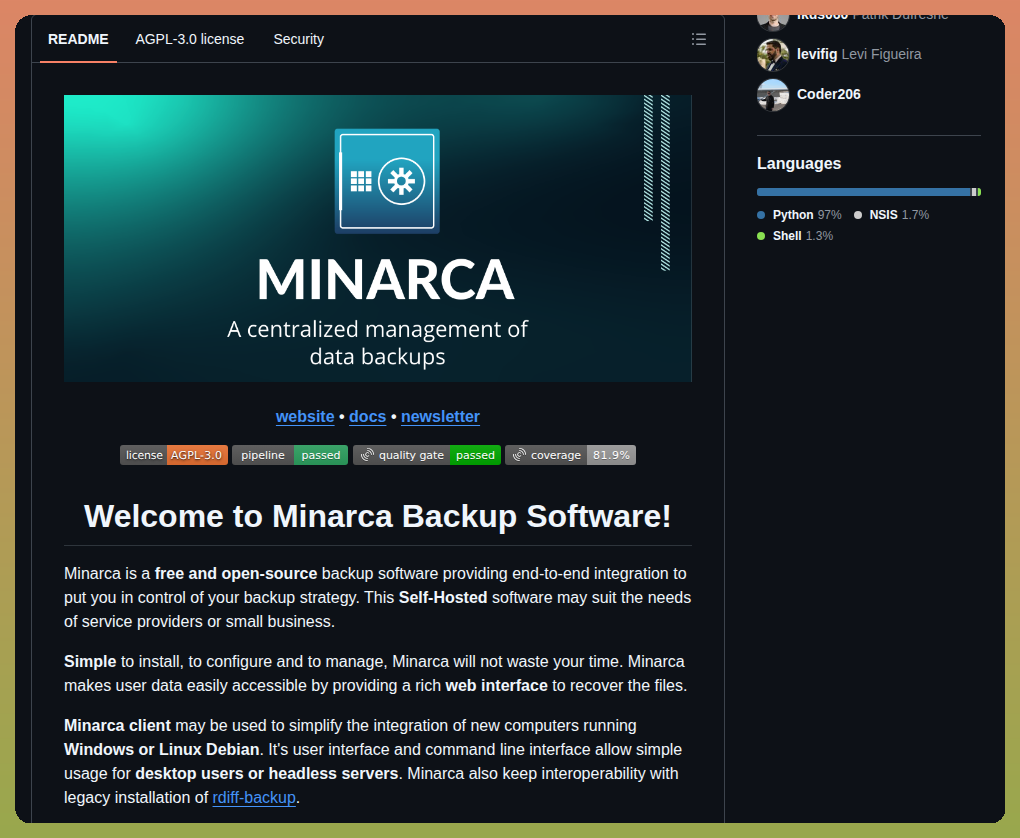Click the pipeline passed badge
Screen dimensions: 1020x838
click(x=290, y=455)
